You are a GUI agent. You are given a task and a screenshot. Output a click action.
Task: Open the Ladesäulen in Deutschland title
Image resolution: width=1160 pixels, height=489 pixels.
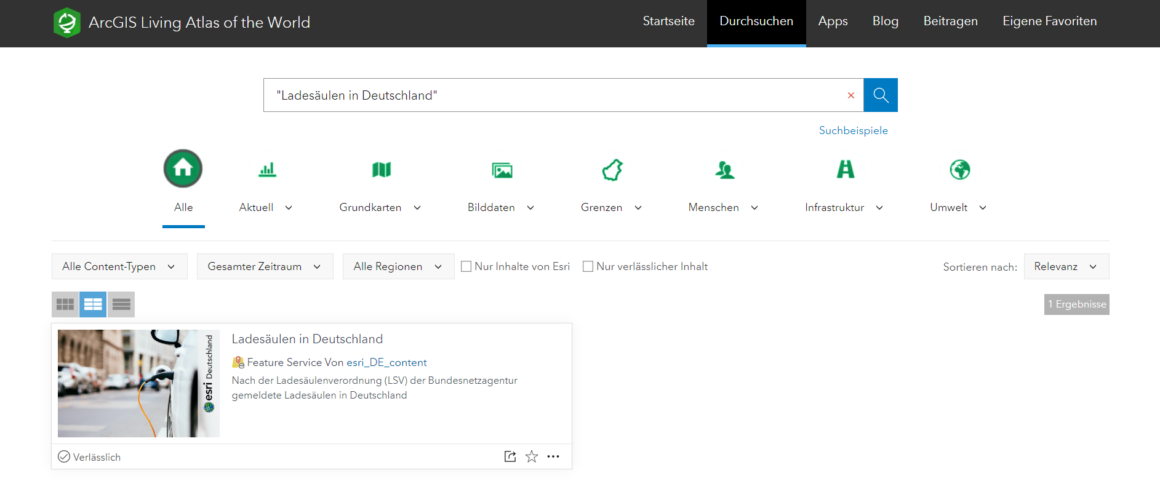click(307, 339)
